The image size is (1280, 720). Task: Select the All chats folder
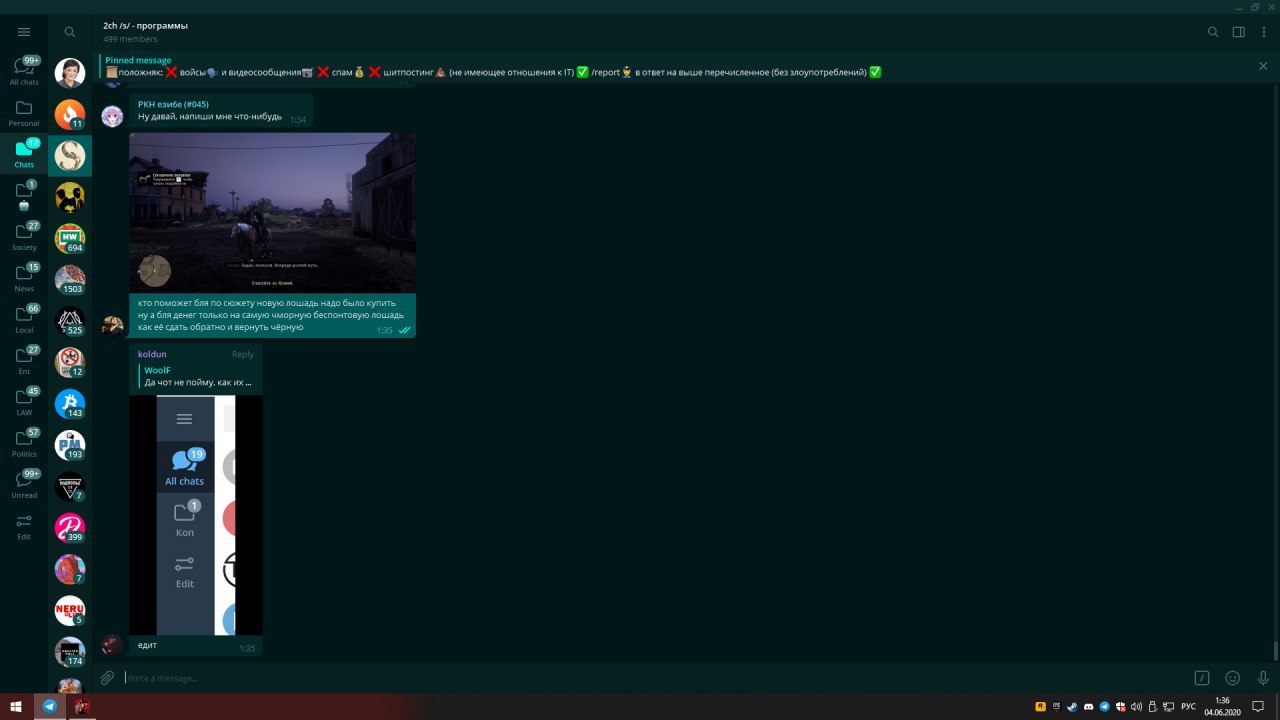click(24, 71)
